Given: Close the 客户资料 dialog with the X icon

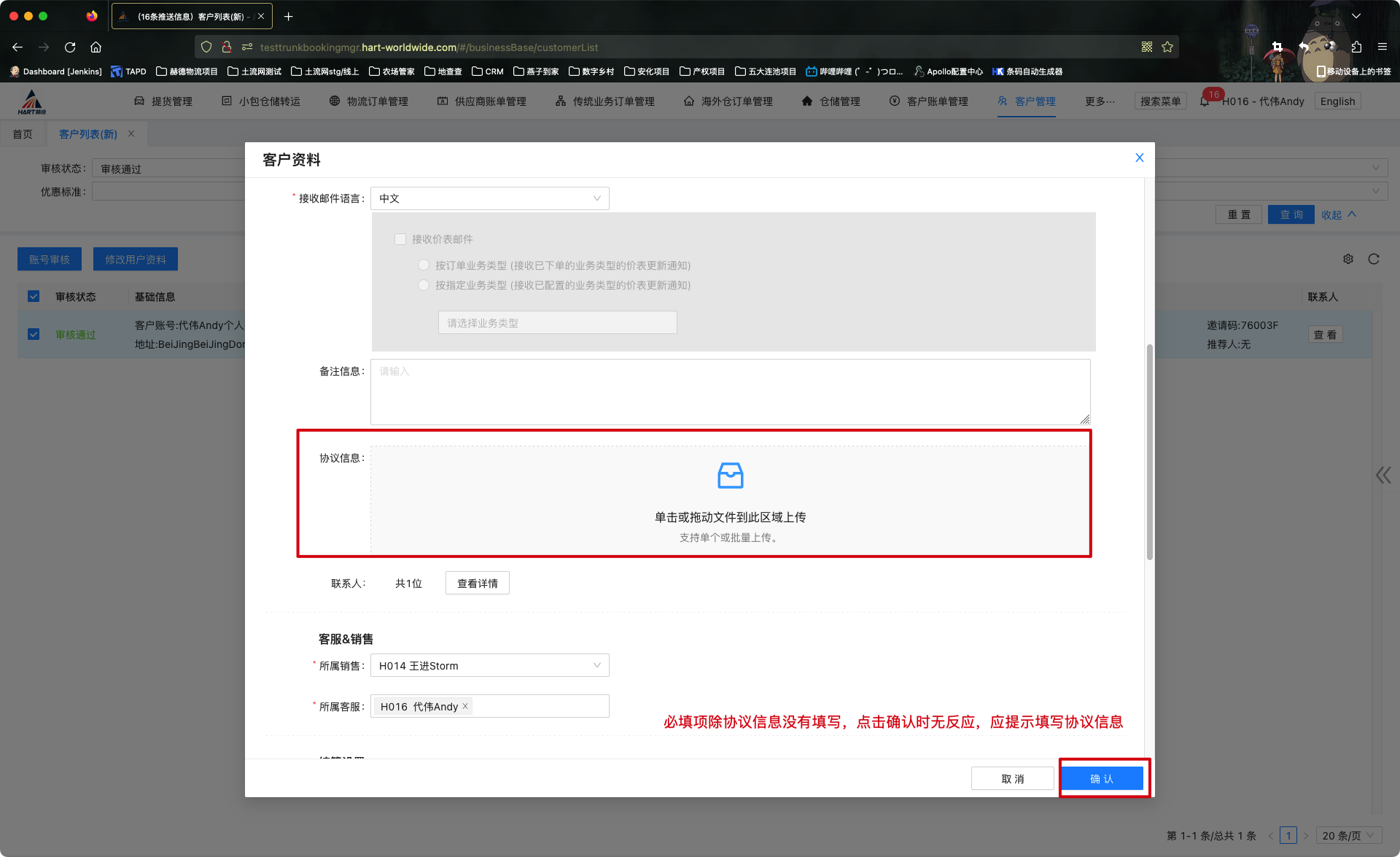Looking at the screenshot, I should tap(1139, 158).
